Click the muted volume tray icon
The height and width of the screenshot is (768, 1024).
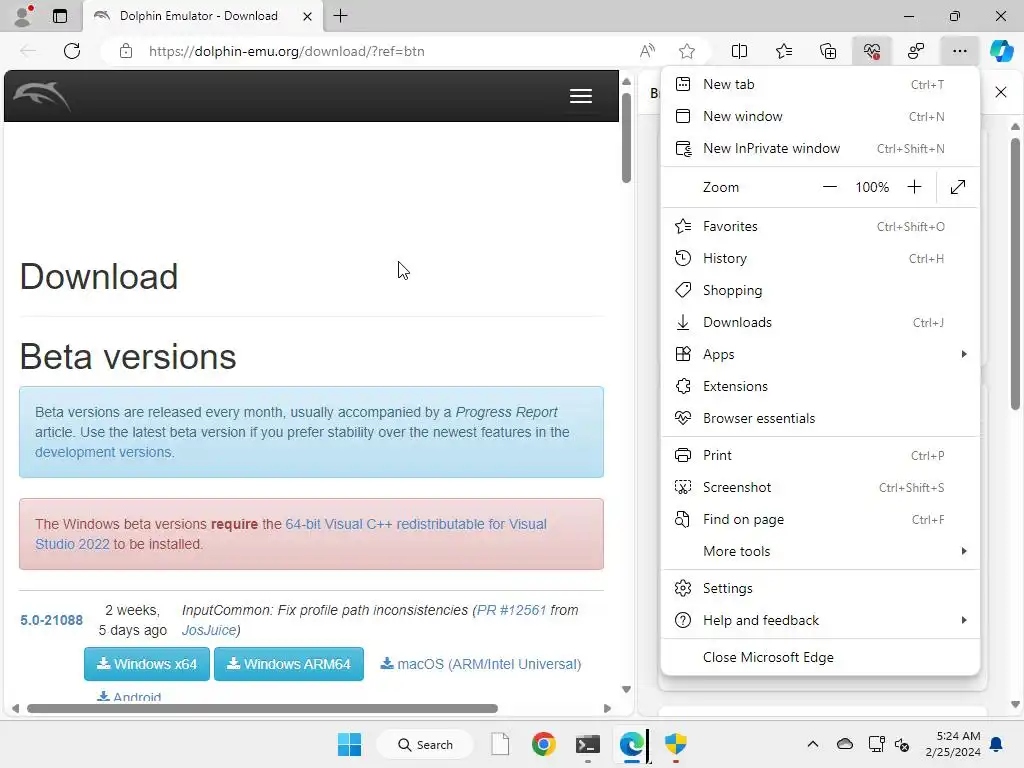[x=902, y=744]
